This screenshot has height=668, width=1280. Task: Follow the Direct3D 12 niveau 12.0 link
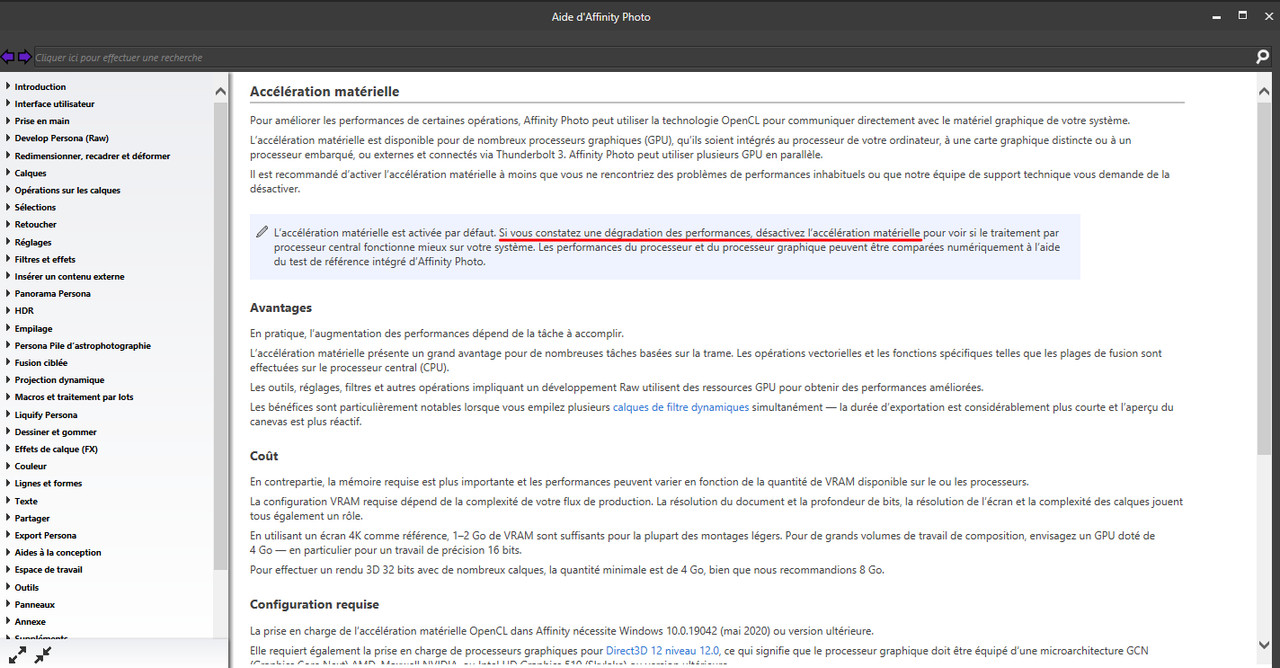662,650
